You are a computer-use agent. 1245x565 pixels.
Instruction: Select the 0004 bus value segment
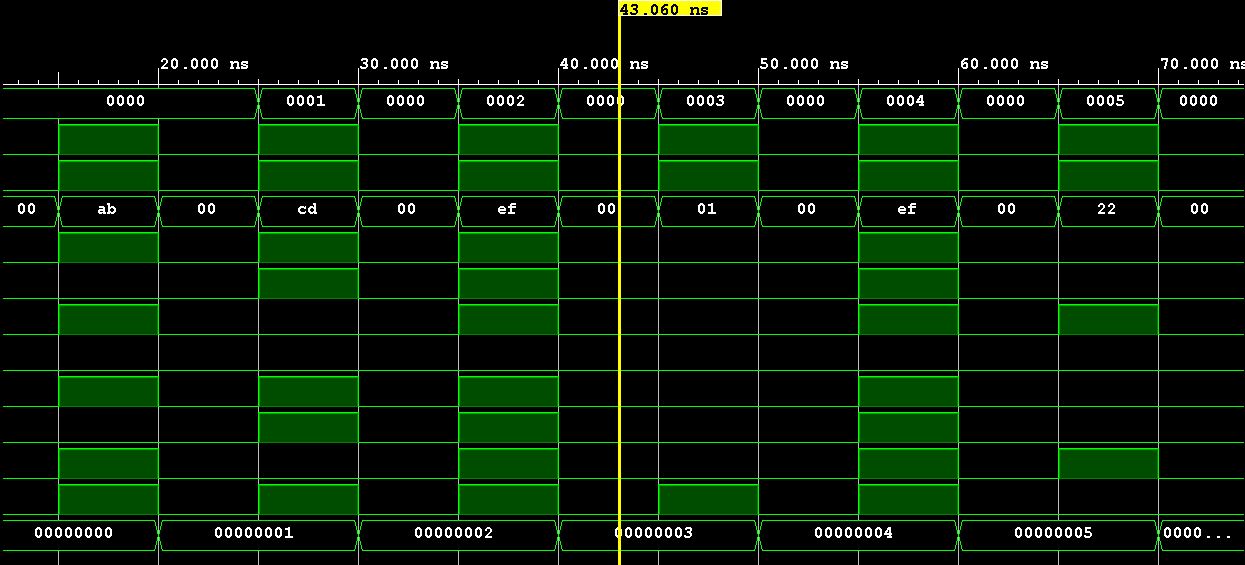[907, 101]
